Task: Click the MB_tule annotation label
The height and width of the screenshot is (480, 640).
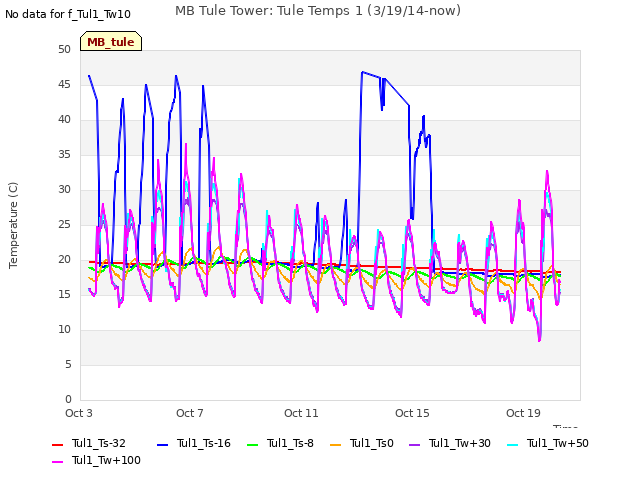Action: (x=111, y=42)
